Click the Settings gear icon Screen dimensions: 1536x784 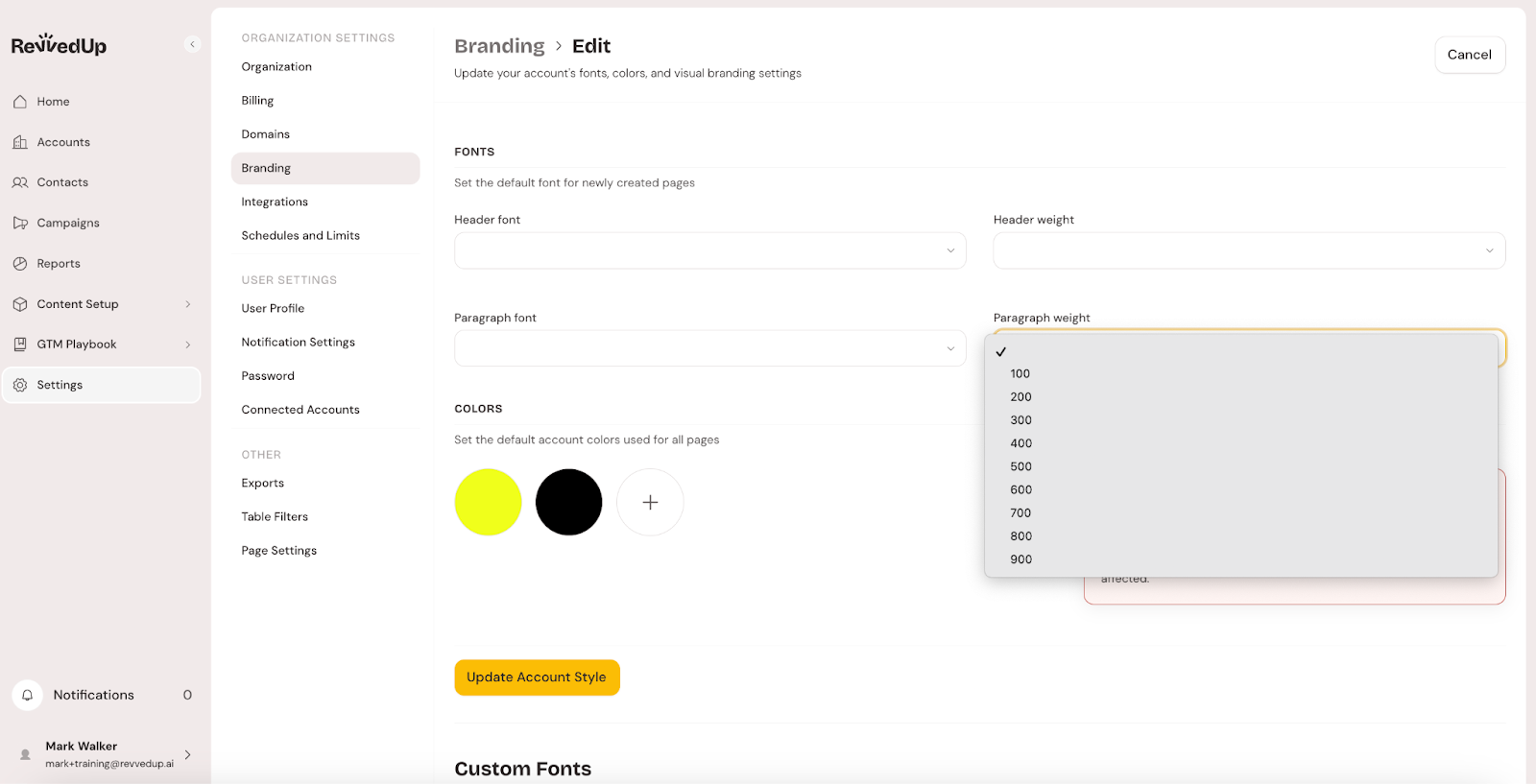20,385
